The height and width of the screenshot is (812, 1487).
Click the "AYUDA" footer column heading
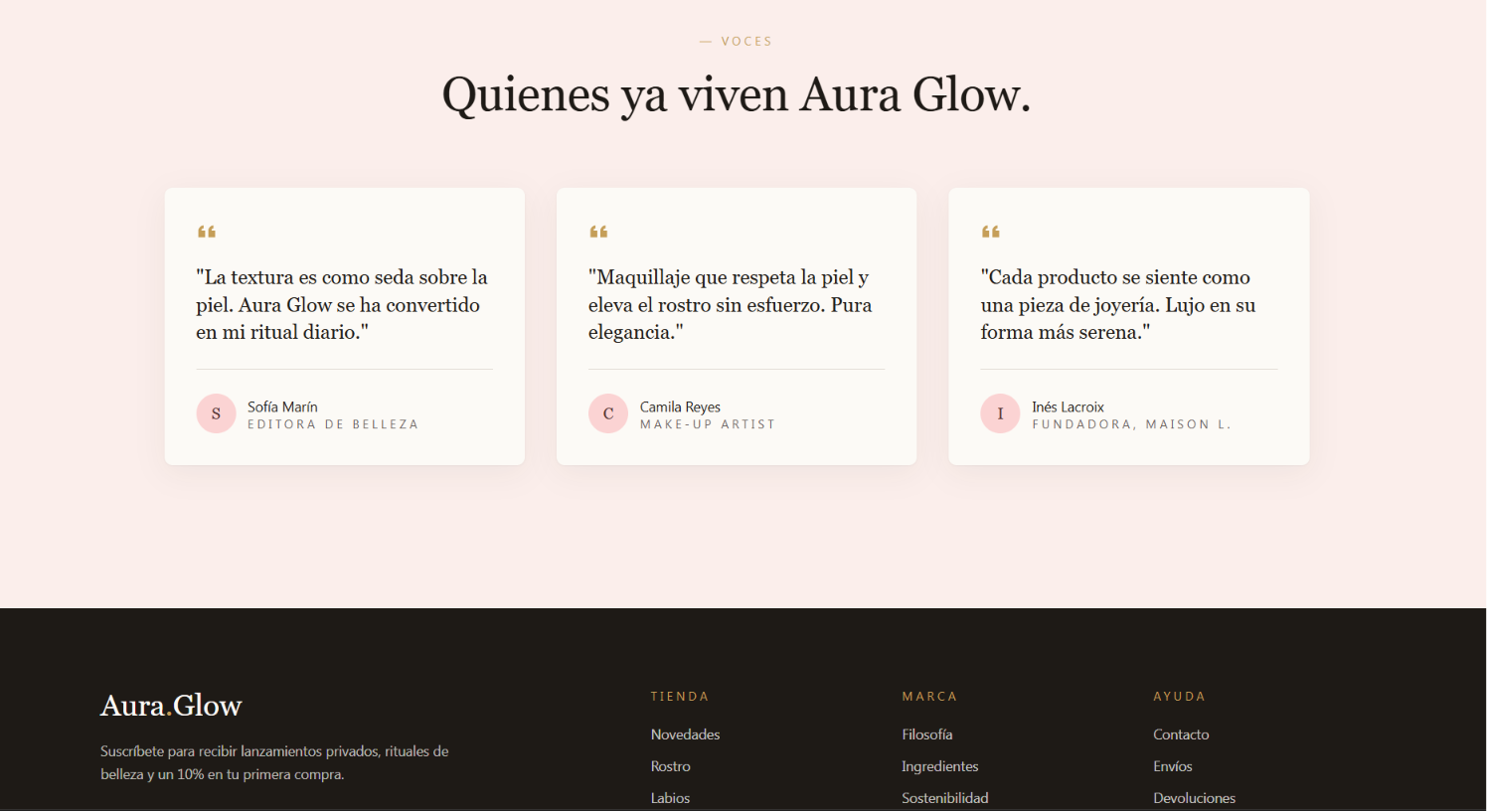coord(1179,697)
